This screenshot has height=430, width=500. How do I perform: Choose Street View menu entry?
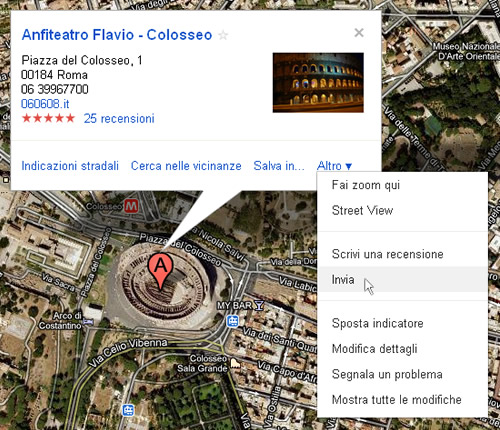[x=362, y=211]
